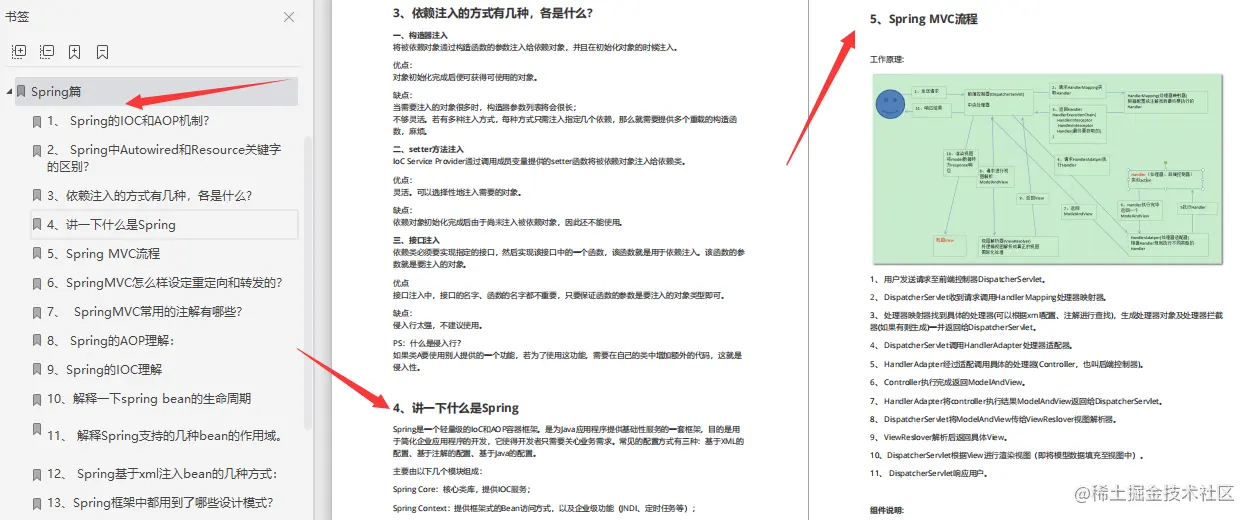Click line 9、ViewReslover解析后返回具体View
The image size is (1251, 520).
(x=939, y=437)
